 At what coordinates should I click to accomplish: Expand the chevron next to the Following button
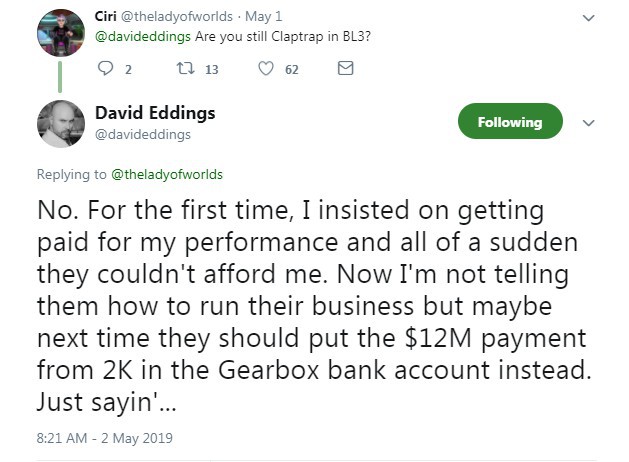(x=588, y=123)
